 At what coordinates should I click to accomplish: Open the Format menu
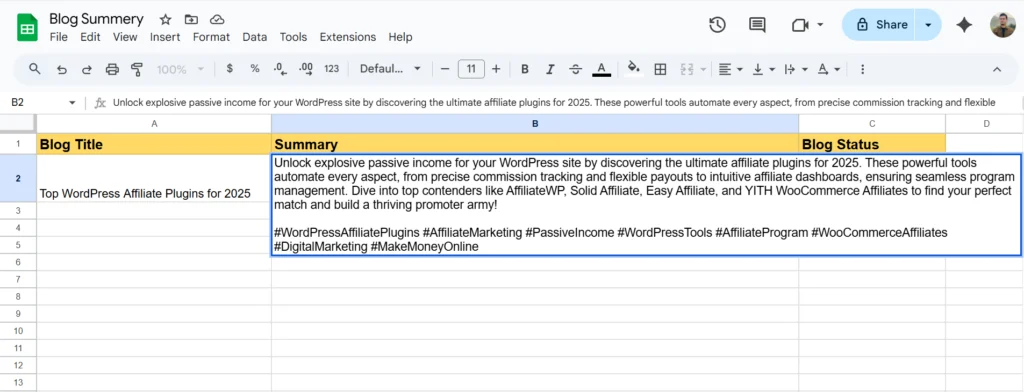click(211, 37)
